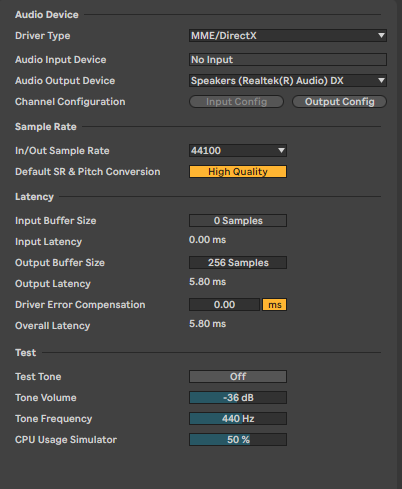The width and height of the screenshot is (402, 489).
Task: Click the Overall Latency label
Action: pos(53,326)
